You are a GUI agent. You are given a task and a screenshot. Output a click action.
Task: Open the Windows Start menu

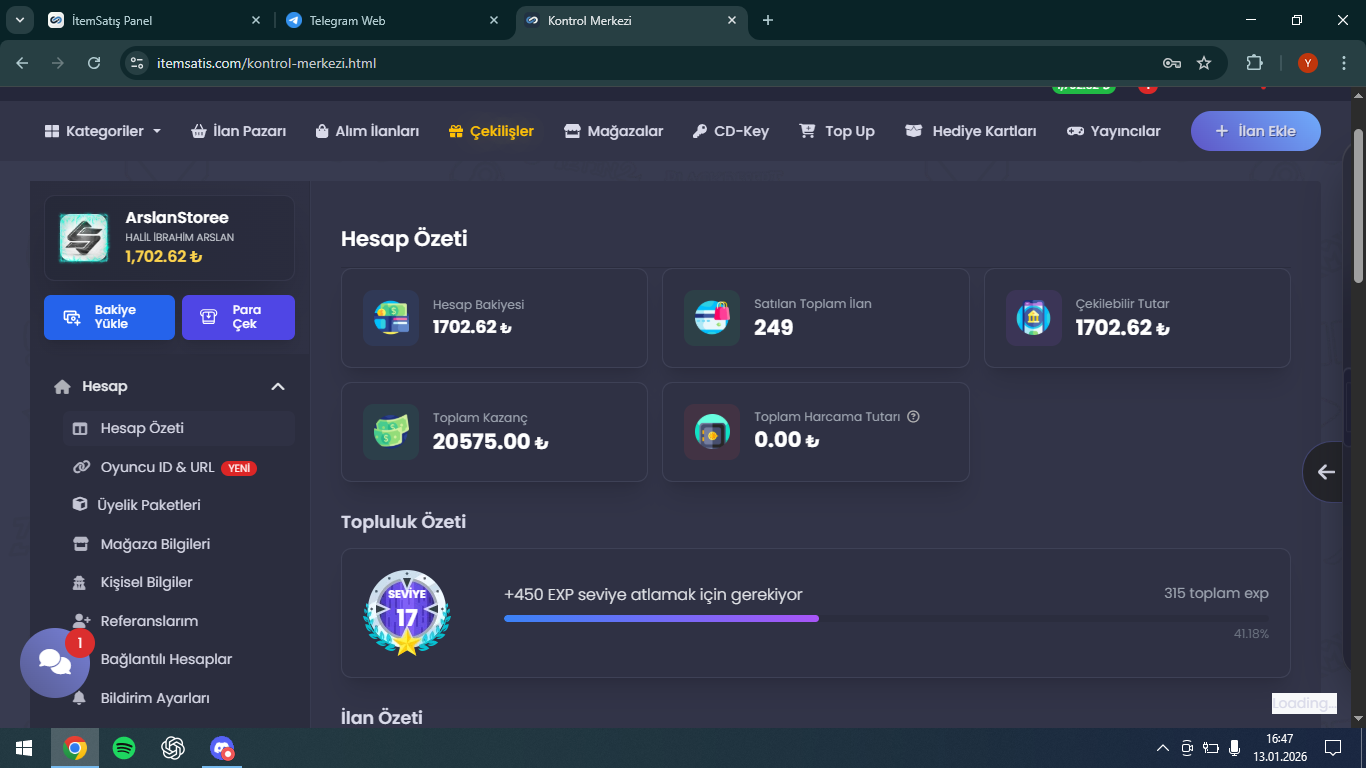click(x=24, y=748)
